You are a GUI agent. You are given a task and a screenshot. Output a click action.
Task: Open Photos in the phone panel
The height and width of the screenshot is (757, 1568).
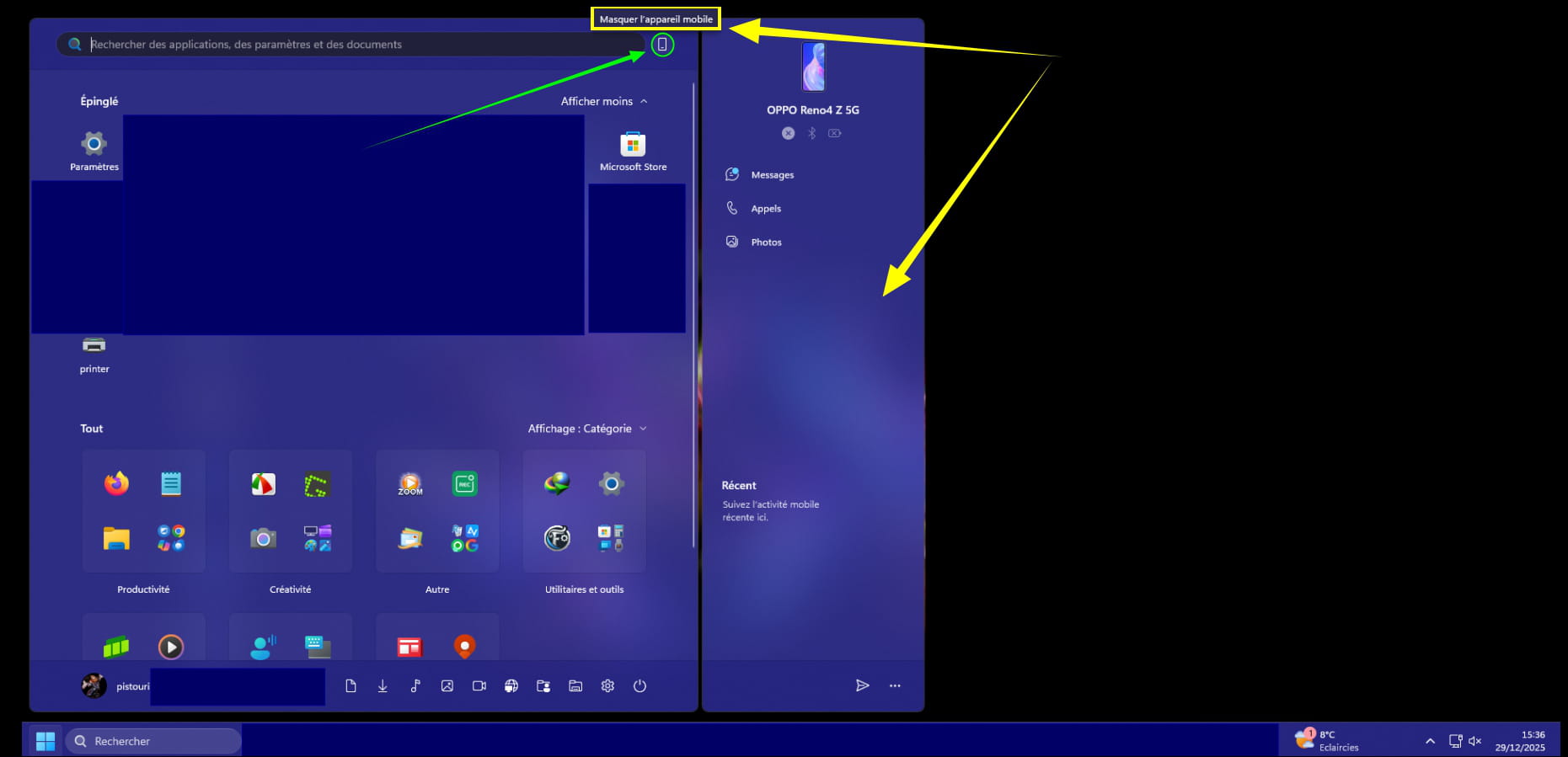coord(754,243)
